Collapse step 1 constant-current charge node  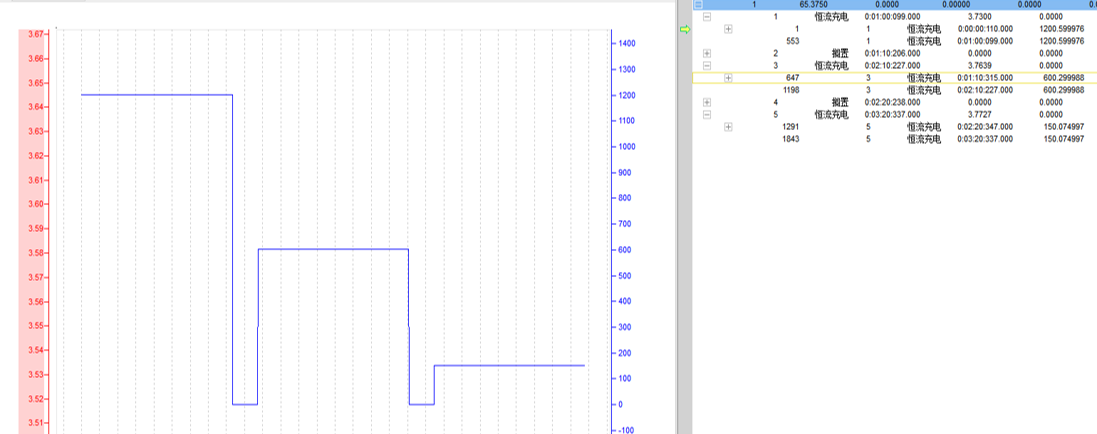(707, 17)
